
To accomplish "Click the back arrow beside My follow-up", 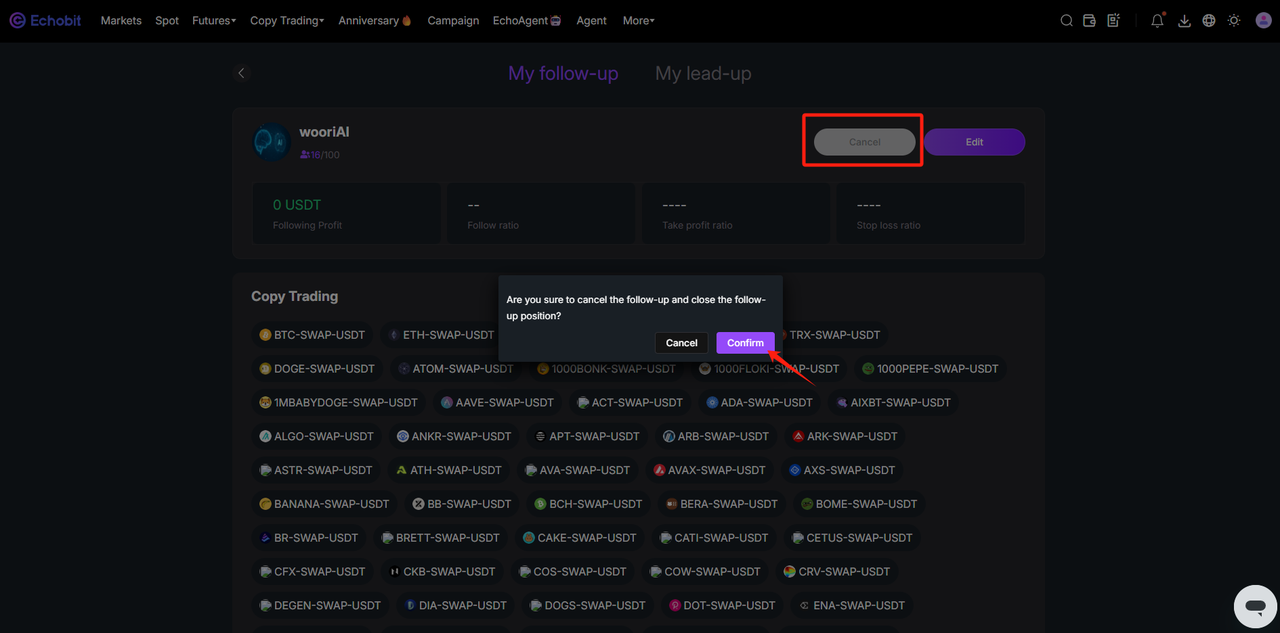I will pos(241,73).
